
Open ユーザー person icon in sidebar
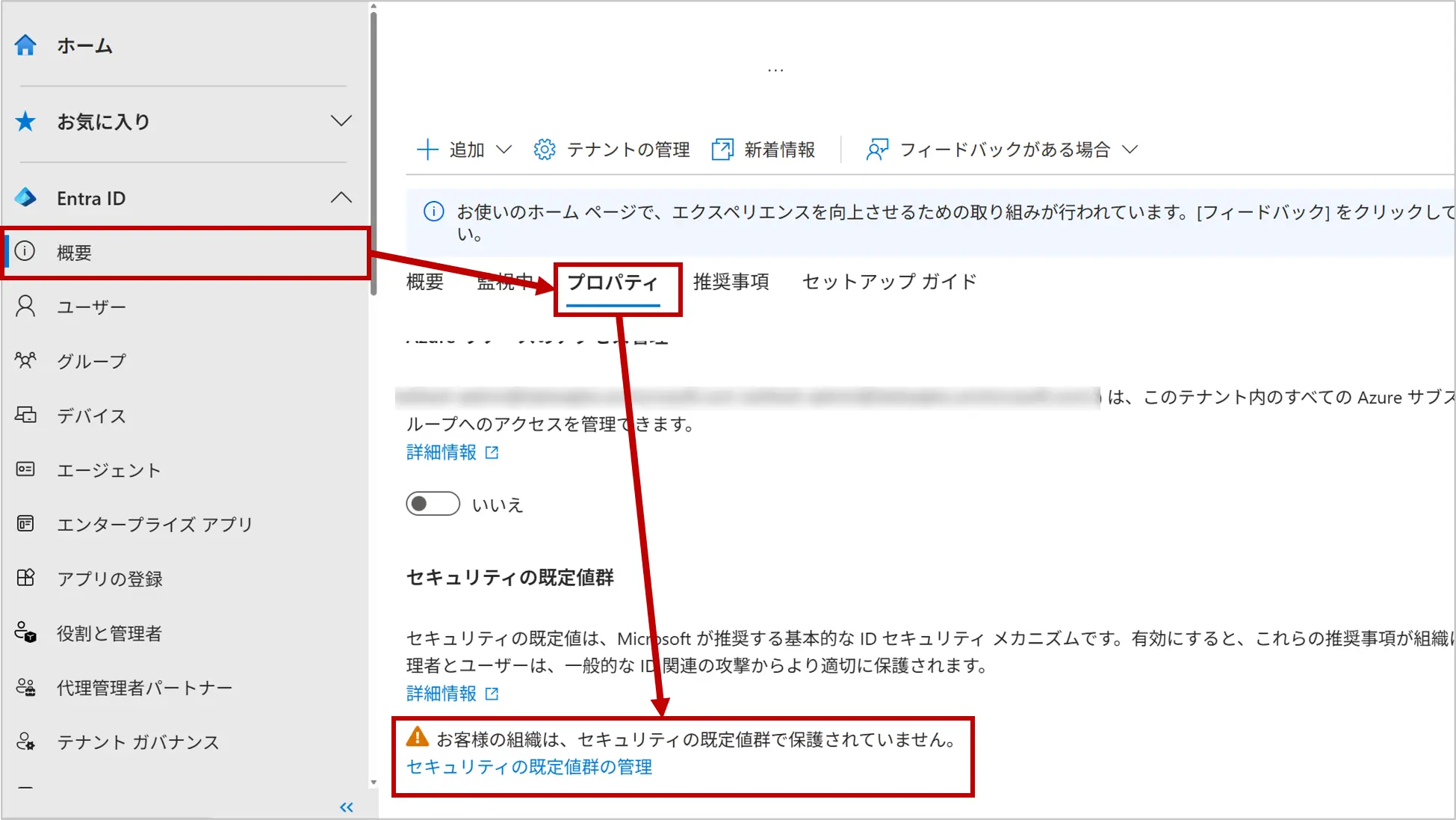tap(25, 306)
